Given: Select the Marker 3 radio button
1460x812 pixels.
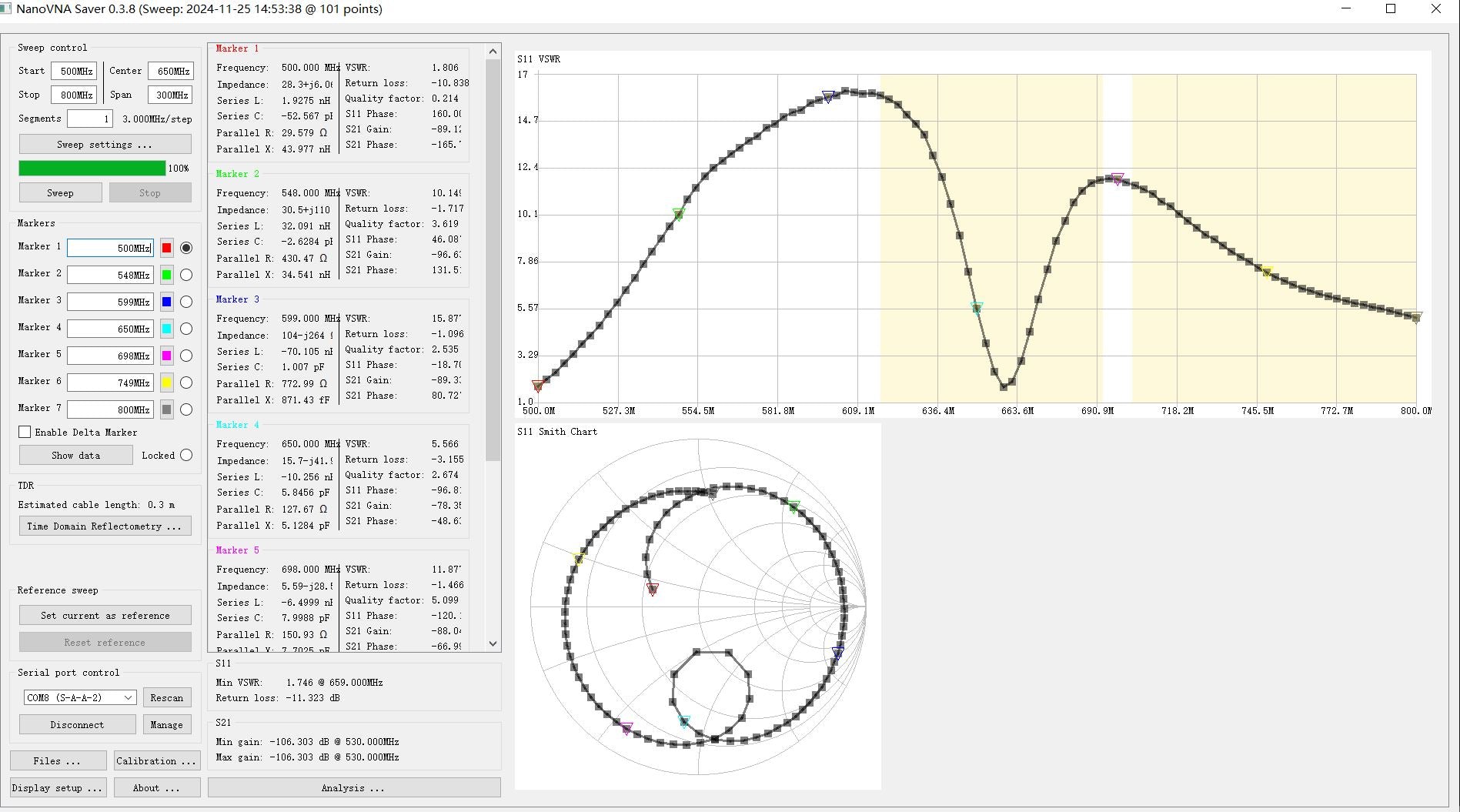Looking at the screenshot, I should click(186, 302).
